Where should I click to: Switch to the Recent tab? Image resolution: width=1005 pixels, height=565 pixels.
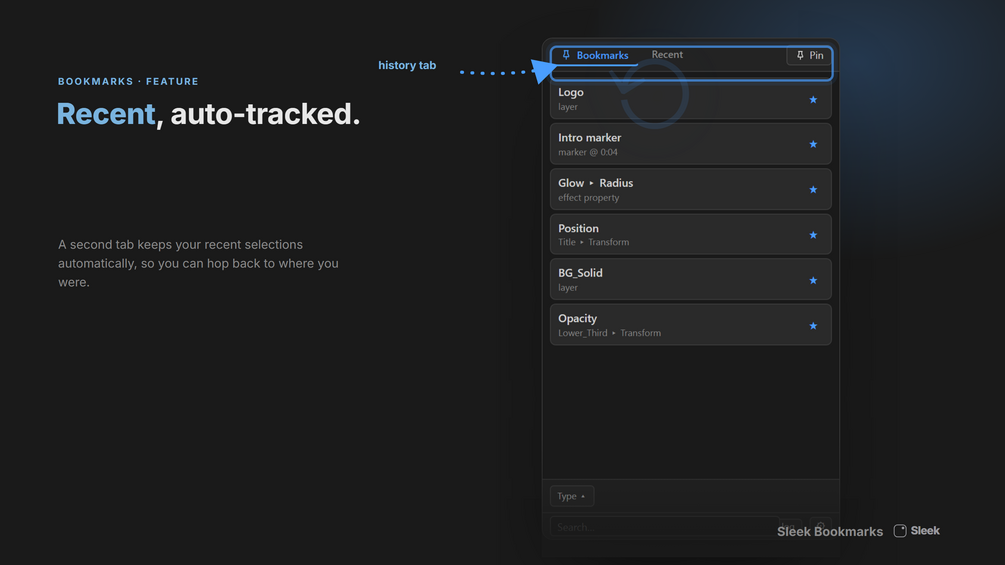click(667, 55)
